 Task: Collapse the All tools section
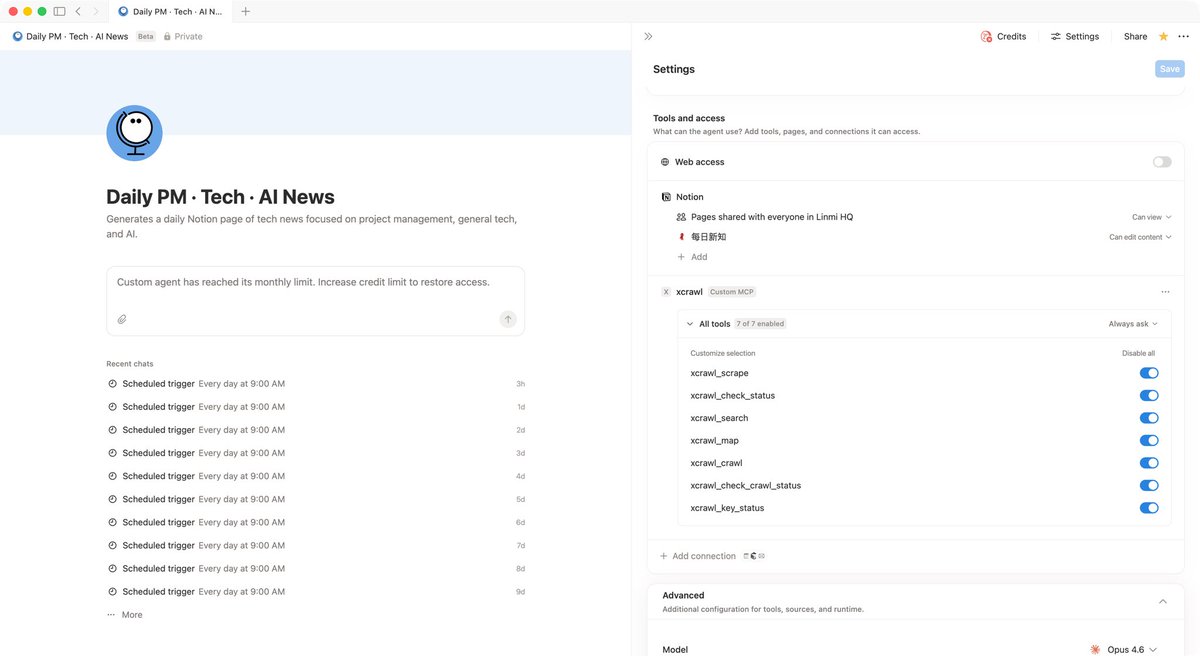coord(690,324)
